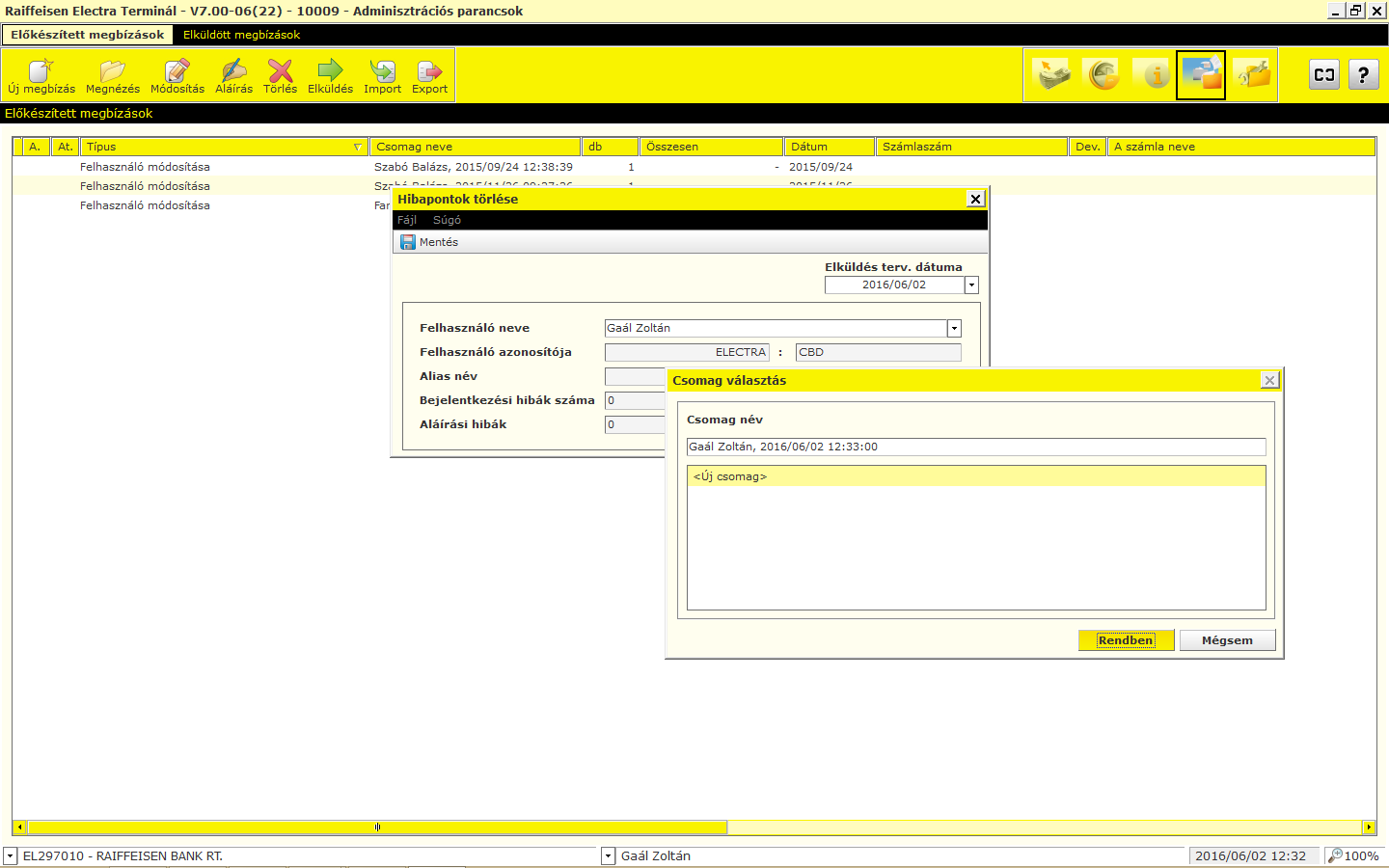Click the Export toolbar icon
This screenshot has width=1389, height=868.
coord(429,70)
